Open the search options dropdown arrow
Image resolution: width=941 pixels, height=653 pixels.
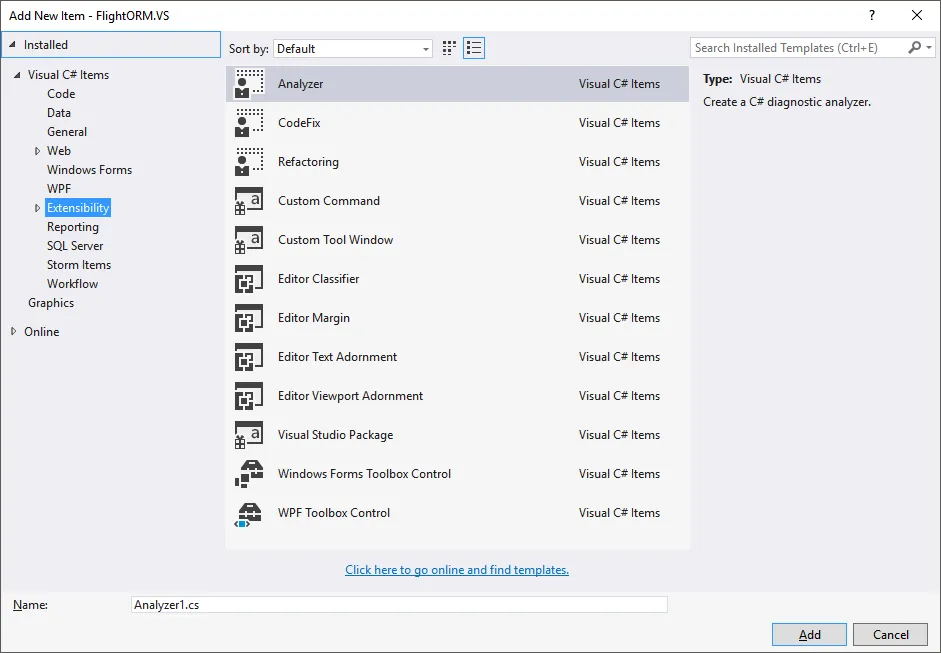(929, 47)
